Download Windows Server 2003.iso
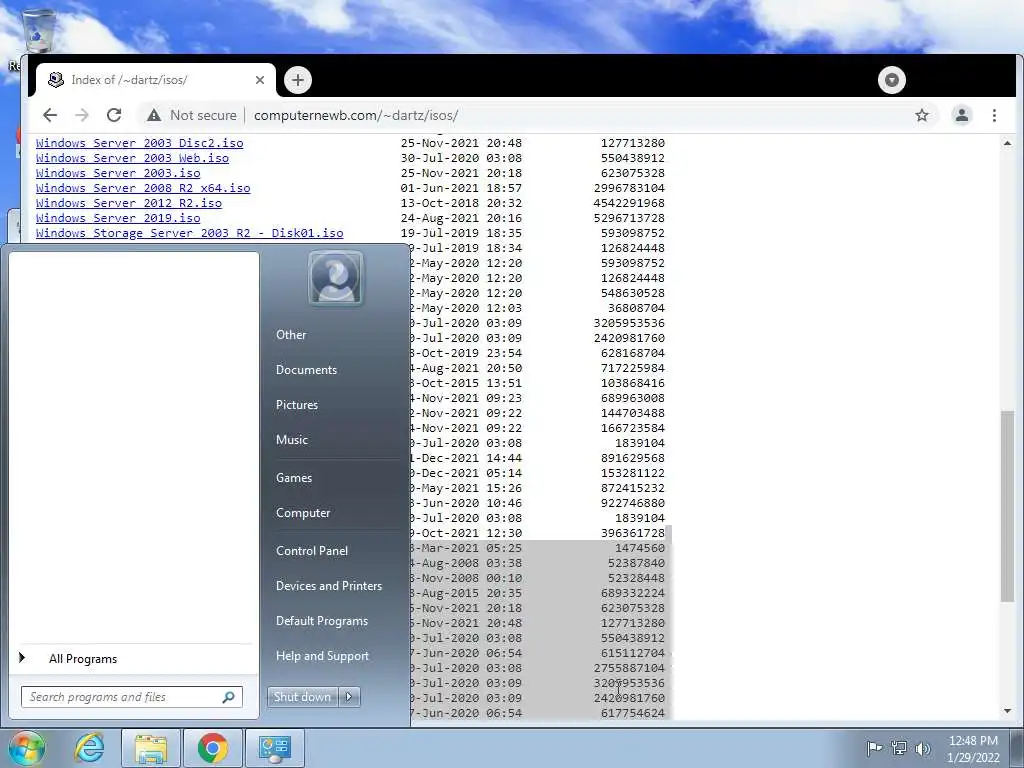This screenshot has height=768, width=1024. 118,173
